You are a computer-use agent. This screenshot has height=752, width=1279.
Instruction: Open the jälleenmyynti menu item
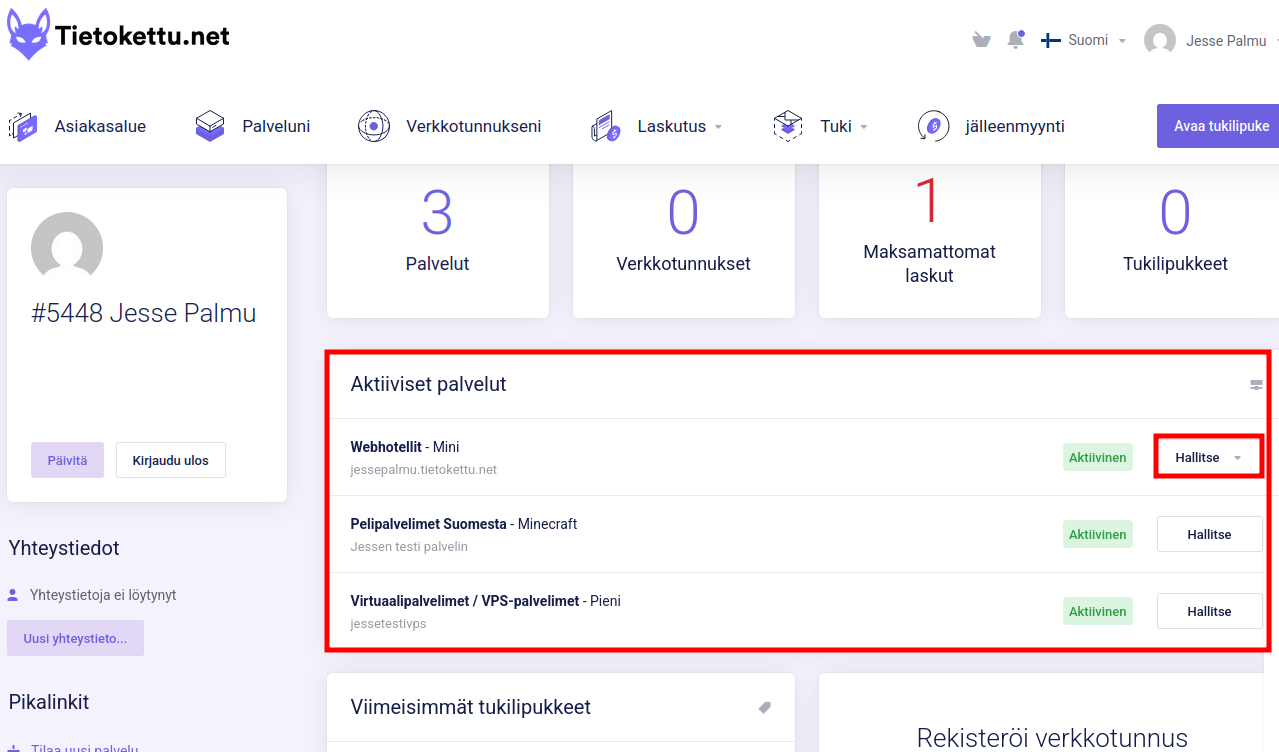(1015, 127)
